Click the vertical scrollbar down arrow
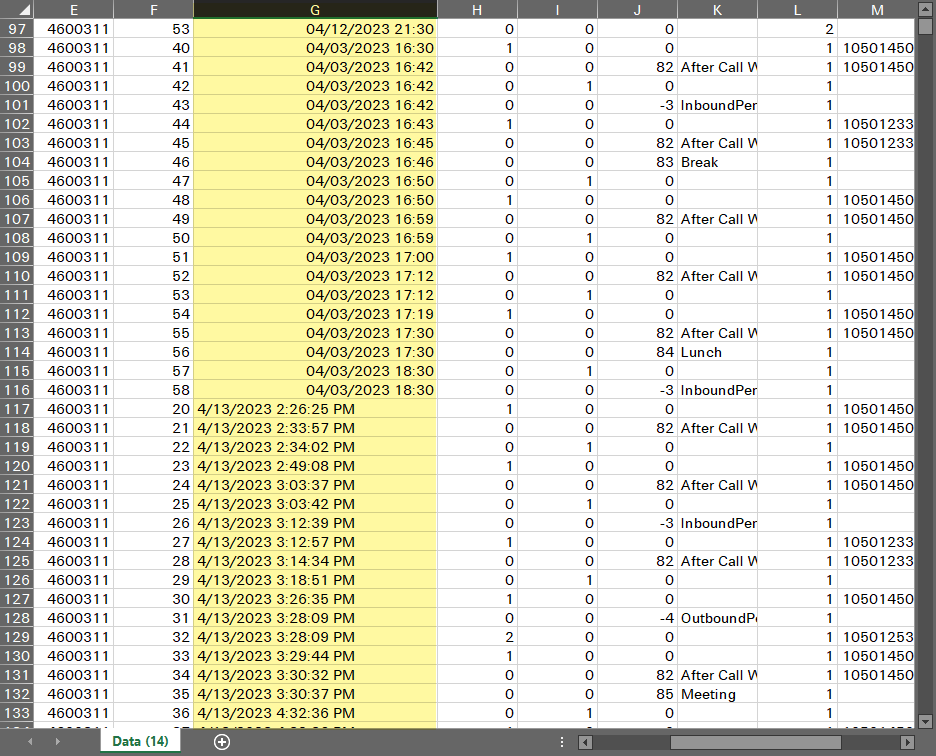This screenshot has height=756, width=936. coord(926,720)
